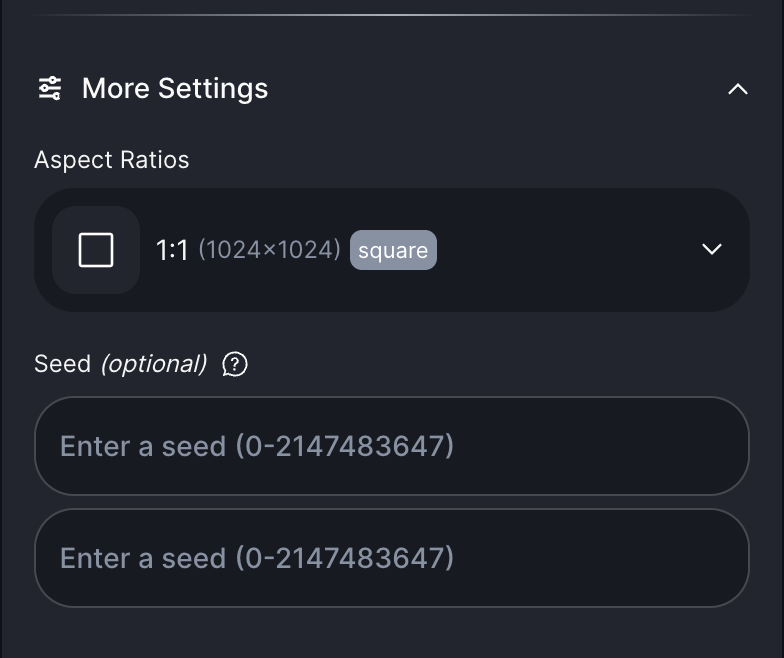Focus the second seed input field
The width and height of the screenshot is (784, 658).
click(300, 558)
